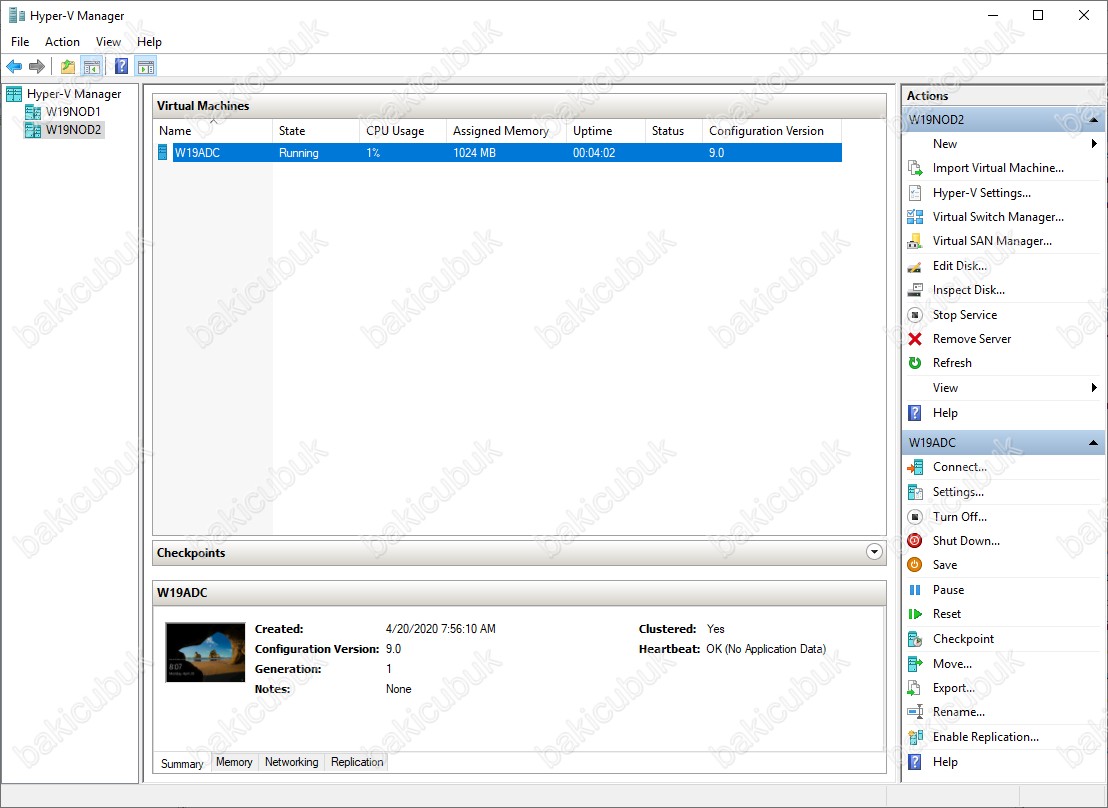This screenshot has width=1108, height=808.
Task: Click the red X Remove Server icon
Action: (915, 339)
